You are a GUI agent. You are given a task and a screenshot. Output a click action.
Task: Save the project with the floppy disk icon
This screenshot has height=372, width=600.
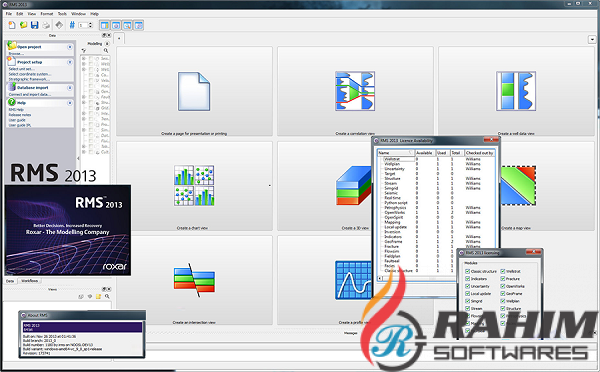tap(34, 25)
